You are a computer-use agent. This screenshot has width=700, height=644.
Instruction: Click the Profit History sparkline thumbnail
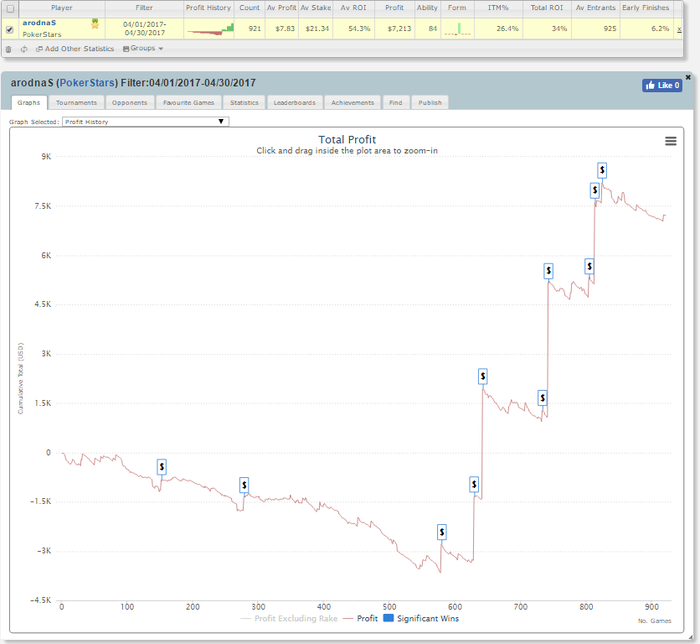pyautogui.click(x=210, y=29)
